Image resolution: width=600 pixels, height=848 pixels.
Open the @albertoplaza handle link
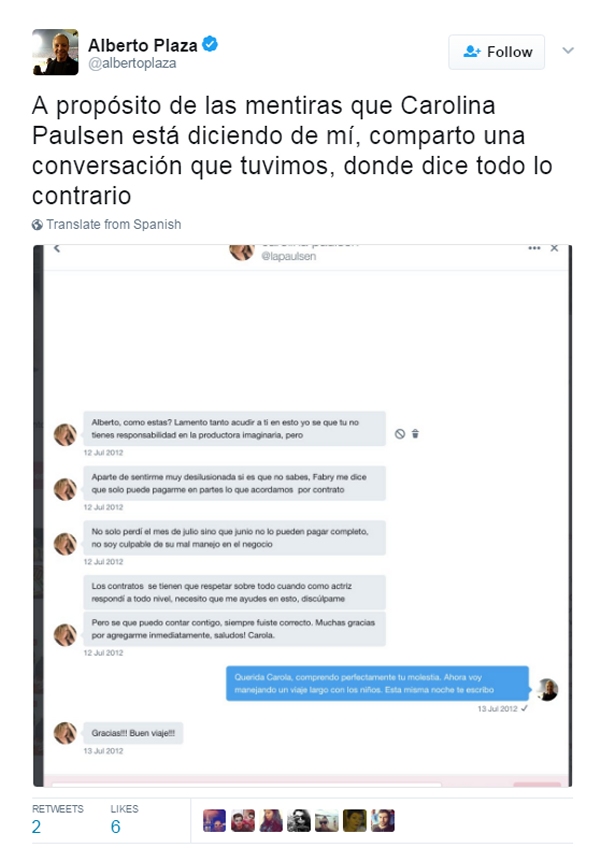tap(132, 63)
